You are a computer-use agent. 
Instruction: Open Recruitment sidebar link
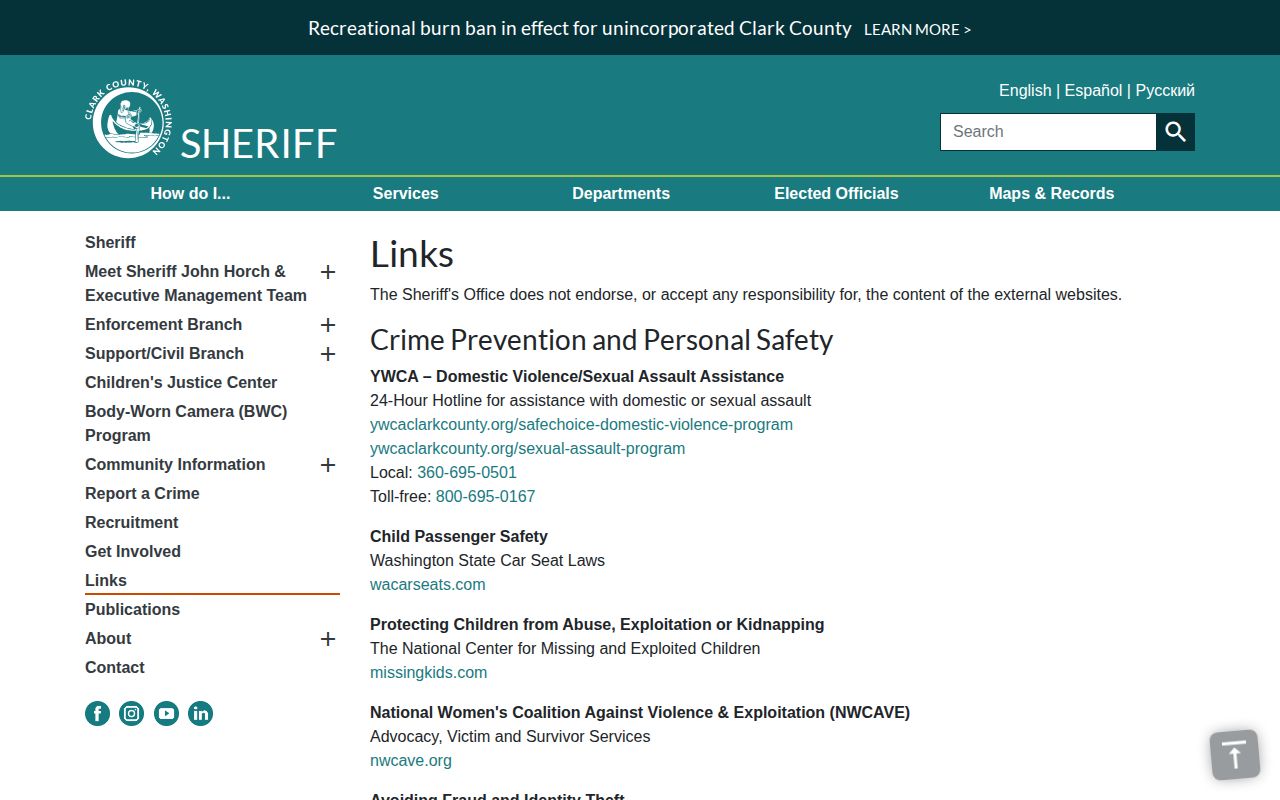pyautogui.click(x=131, y=522)
